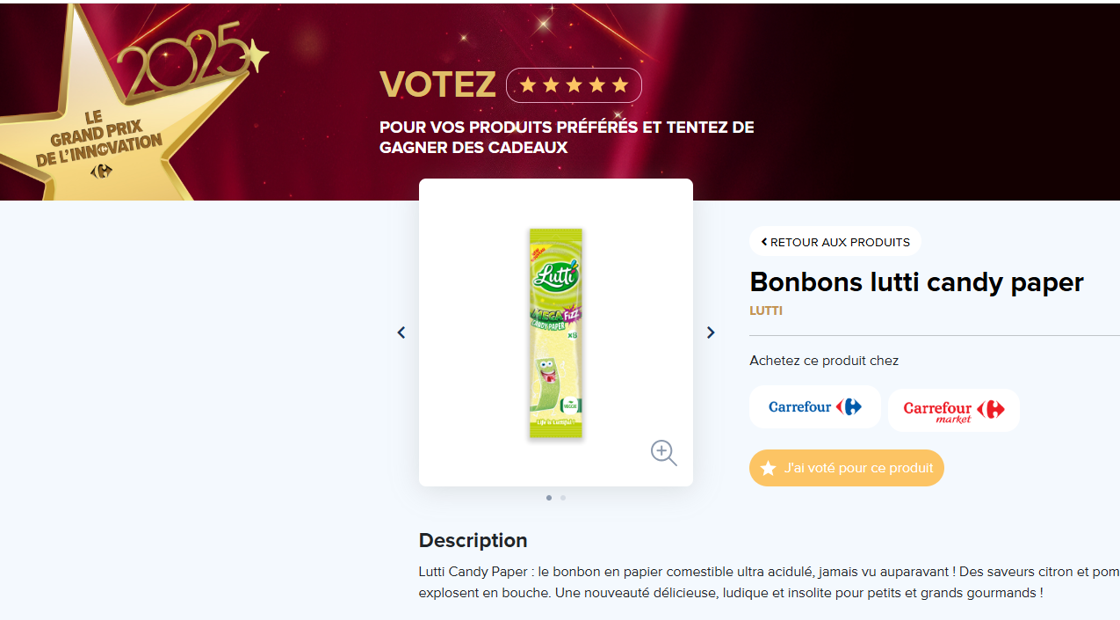1120x620 pixels.
Task: Open the Carrefour store logo link
Action: pos(815,407)
